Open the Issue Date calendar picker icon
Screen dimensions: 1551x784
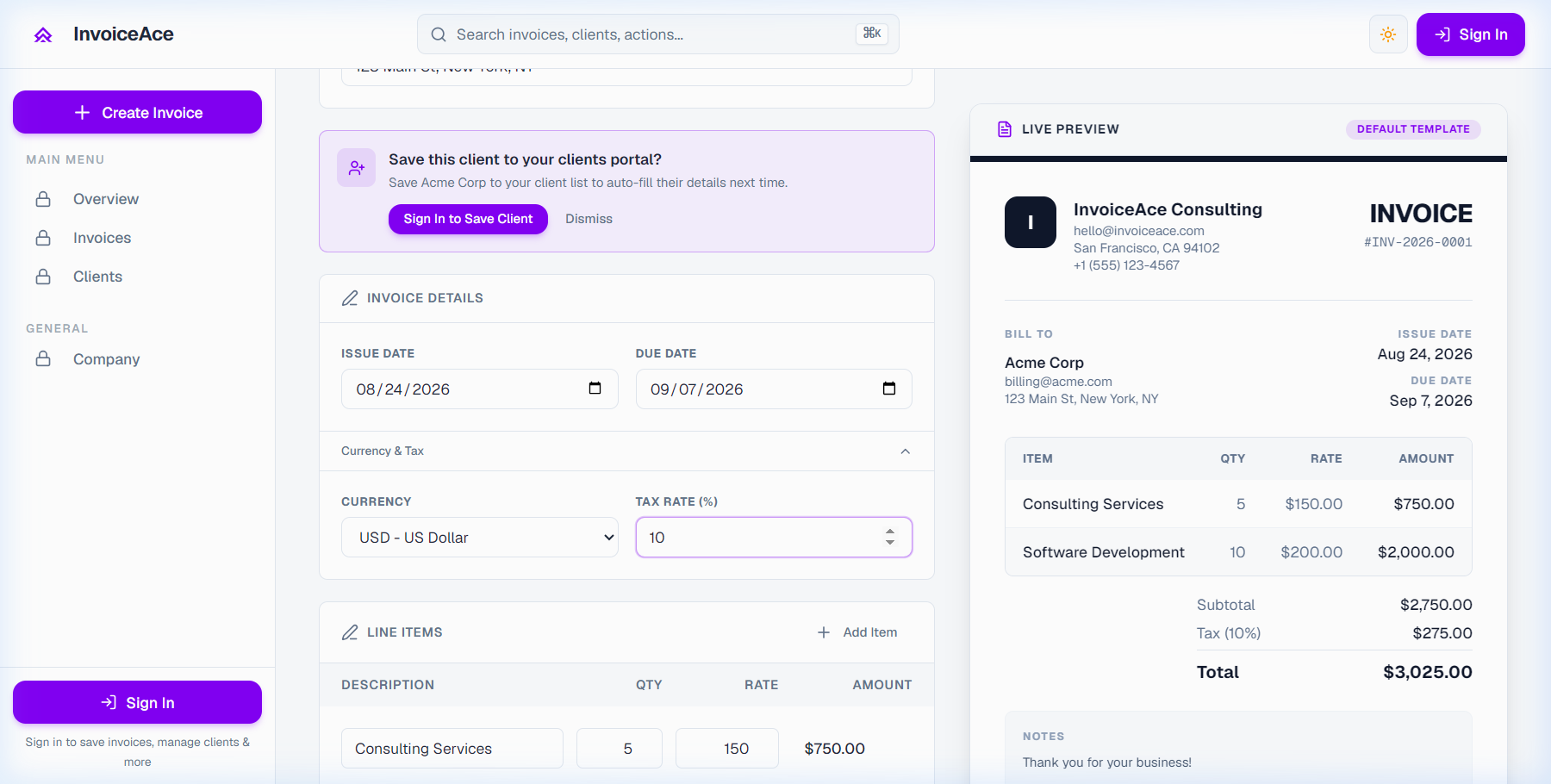point(595,389)
